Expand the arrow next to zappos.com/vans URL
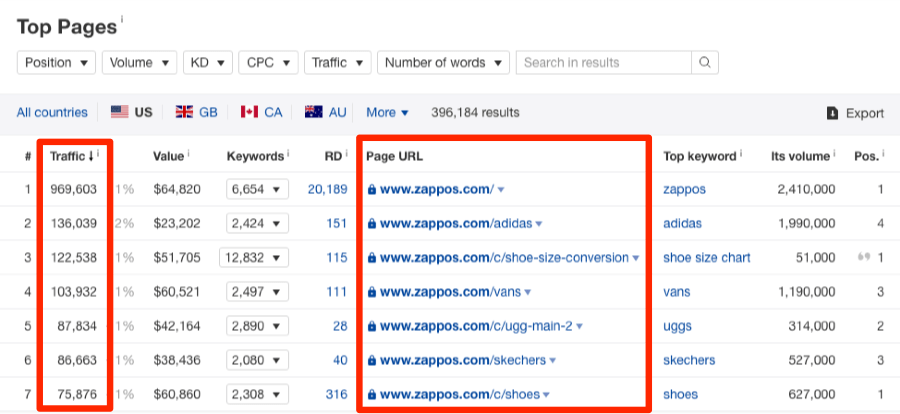Screen dimensions: 900x414 [528, 293]
